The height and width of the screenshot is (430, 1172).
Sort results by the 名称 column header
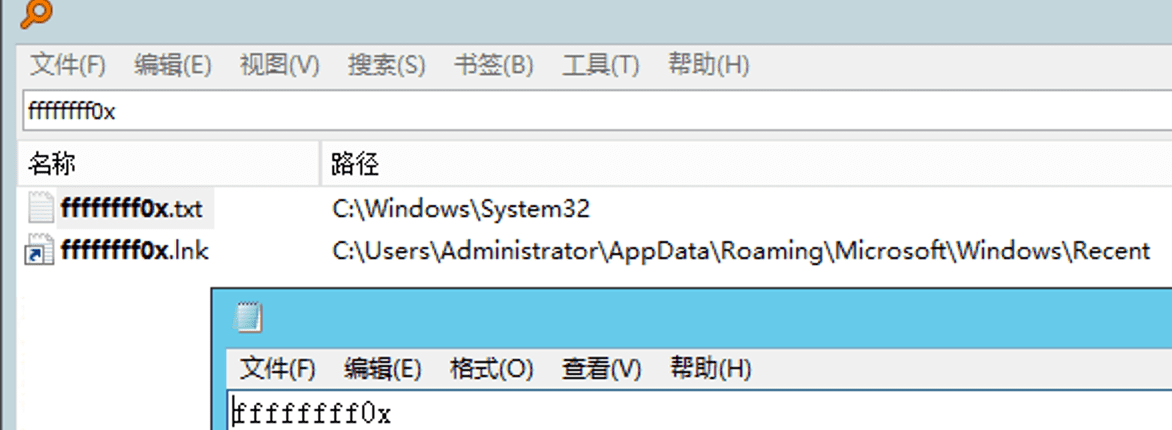pyautogui.click(x=170, y=164)
